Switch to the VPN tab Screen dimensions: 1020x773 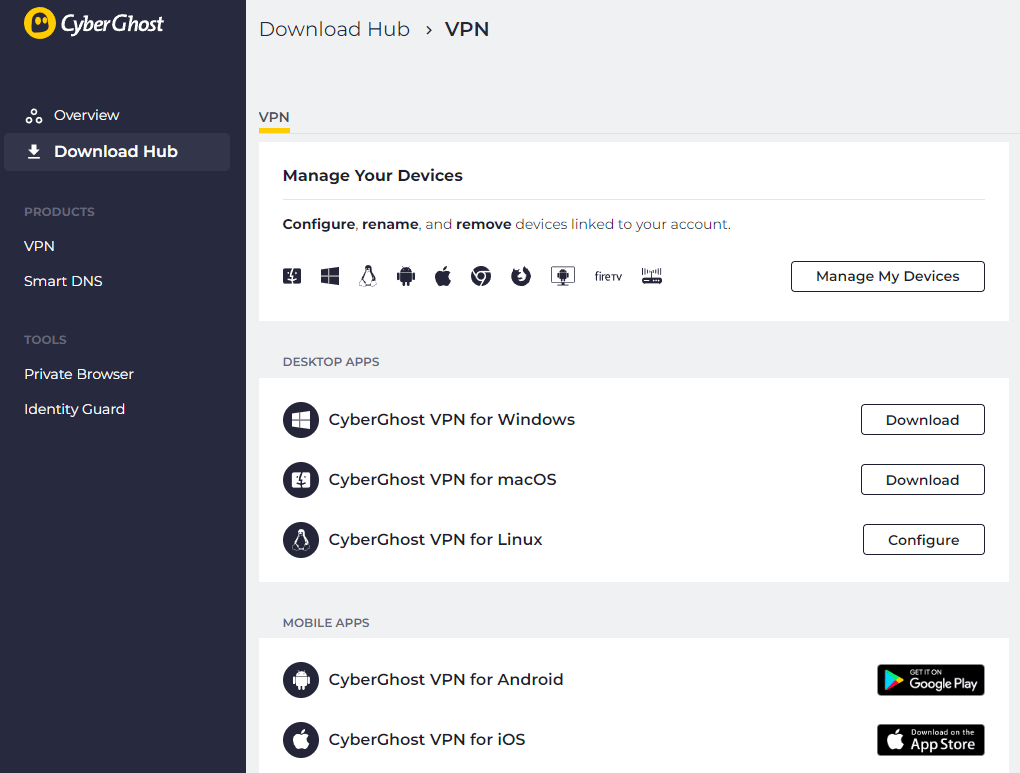pyautogui.click(x=274, y=117)
